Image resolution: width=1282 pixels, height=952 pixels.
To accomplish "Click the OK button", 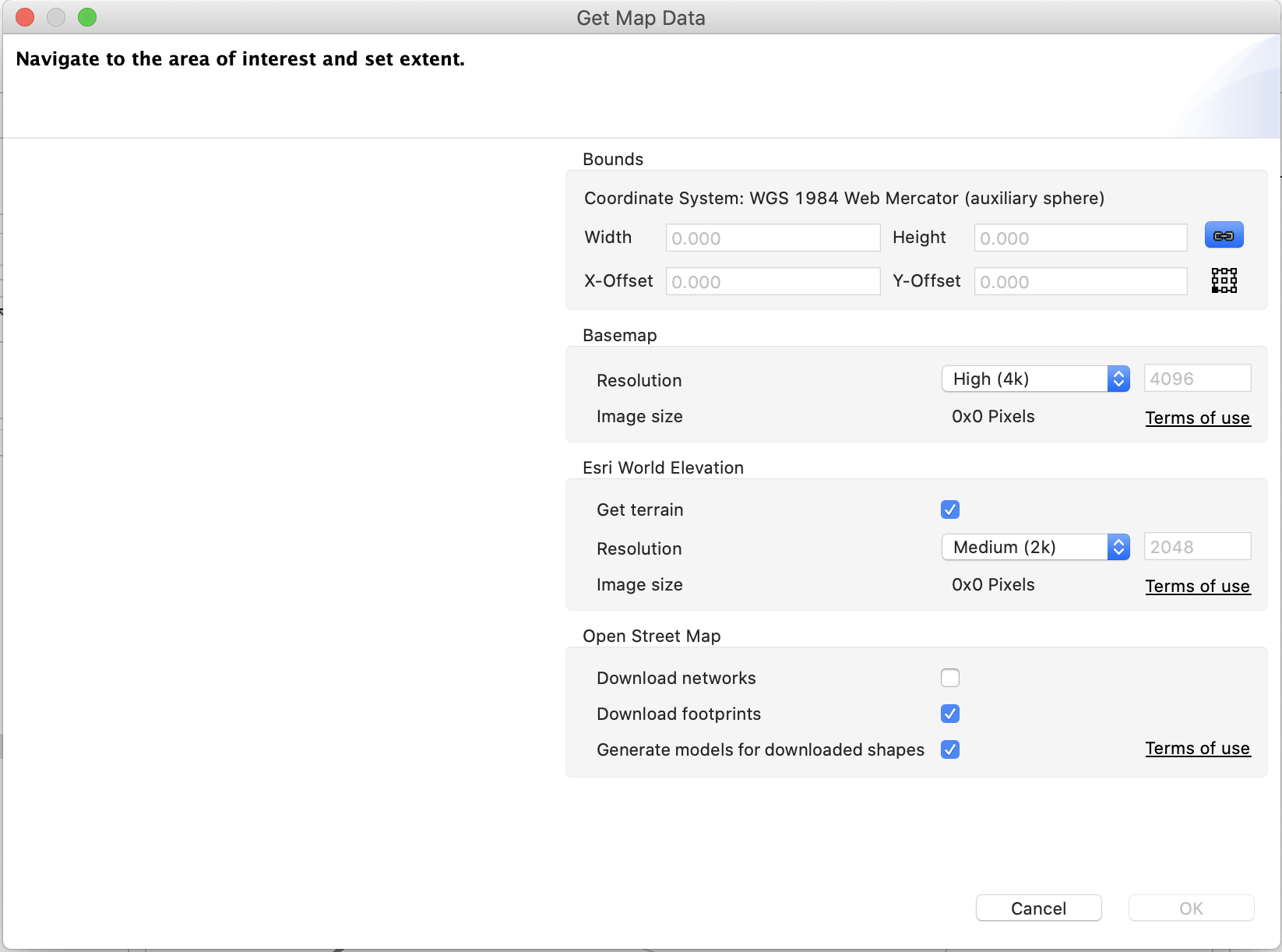I will (x=1191, y=908).
